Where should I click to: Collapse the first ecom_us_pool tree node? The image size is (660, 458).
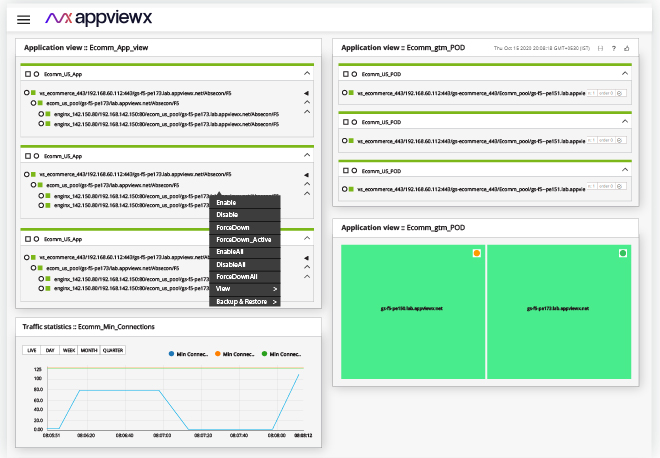[x=307, y=102]
